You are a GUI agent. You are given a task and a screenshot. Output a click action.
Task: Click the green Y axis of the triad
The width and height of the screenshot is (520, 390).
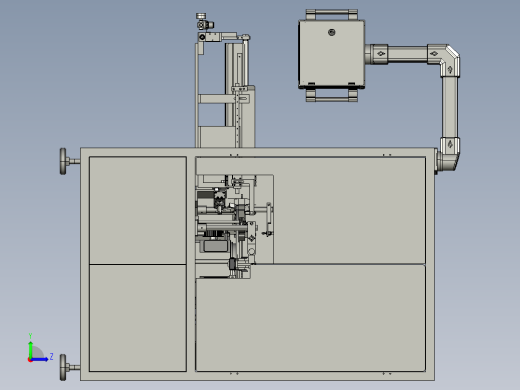tap(31, 349)
